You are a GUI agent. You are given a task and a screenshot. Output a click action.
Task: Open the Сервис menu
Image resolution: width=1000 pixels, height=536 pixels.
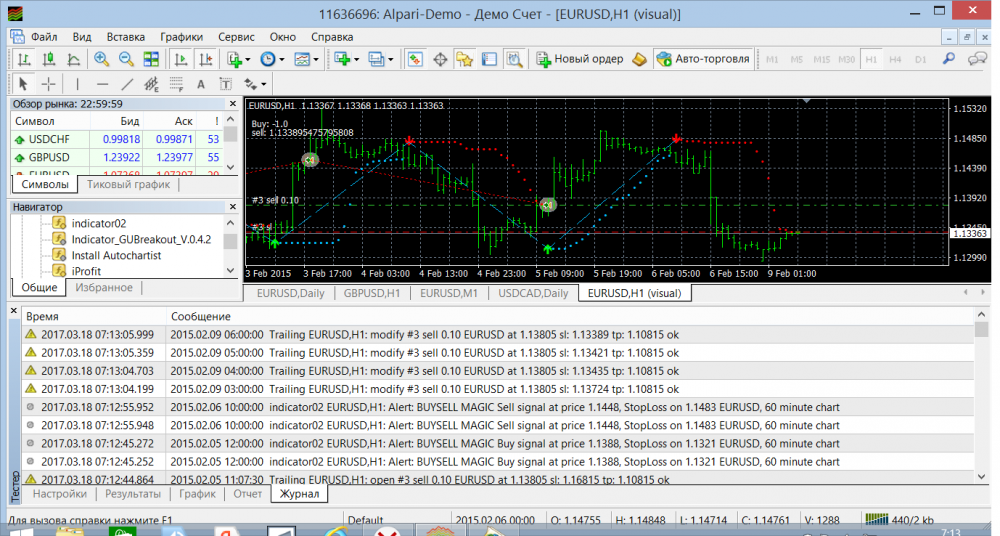pyautogui.click(x=236, y=36)
